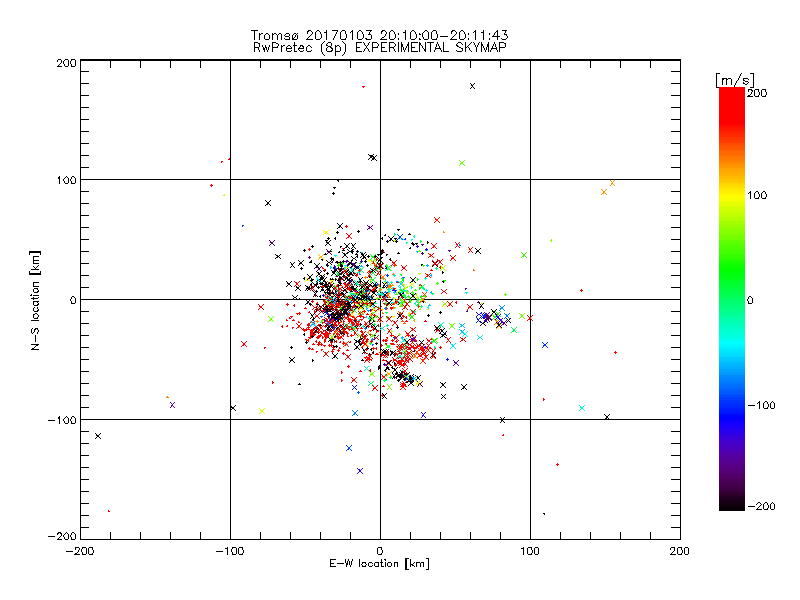Pick the black bottom section of the colorbar
This screenshot has height=600, width=800.
(x=732, y=500)
